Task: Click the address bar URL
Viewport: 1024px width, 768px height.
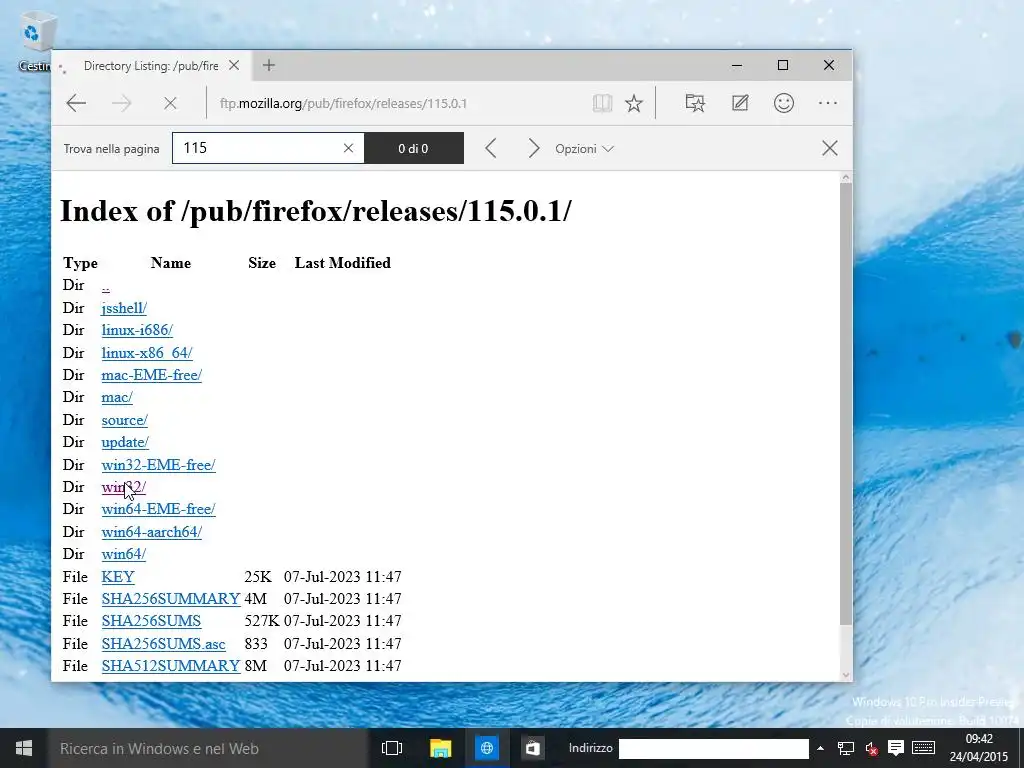Action: [344, 103]
